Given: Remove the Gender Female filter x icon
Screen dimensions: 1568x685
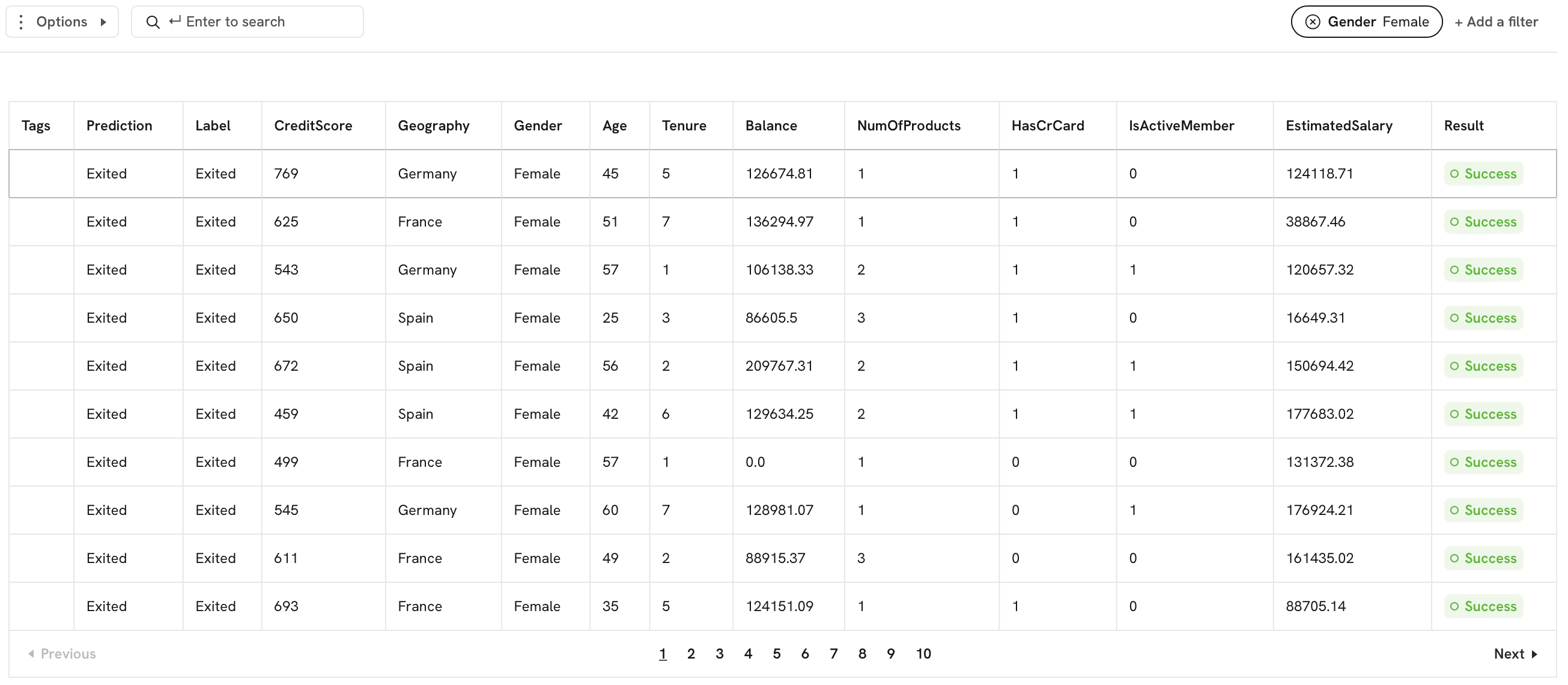Looking at the screenshot, I should [1312, 22].
